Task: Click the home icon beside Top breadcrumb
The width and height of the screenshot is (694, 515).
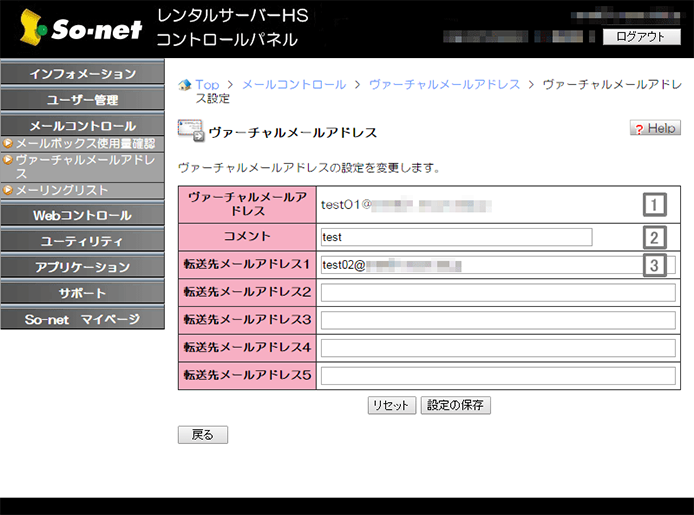Action: (x=183, y=85)
